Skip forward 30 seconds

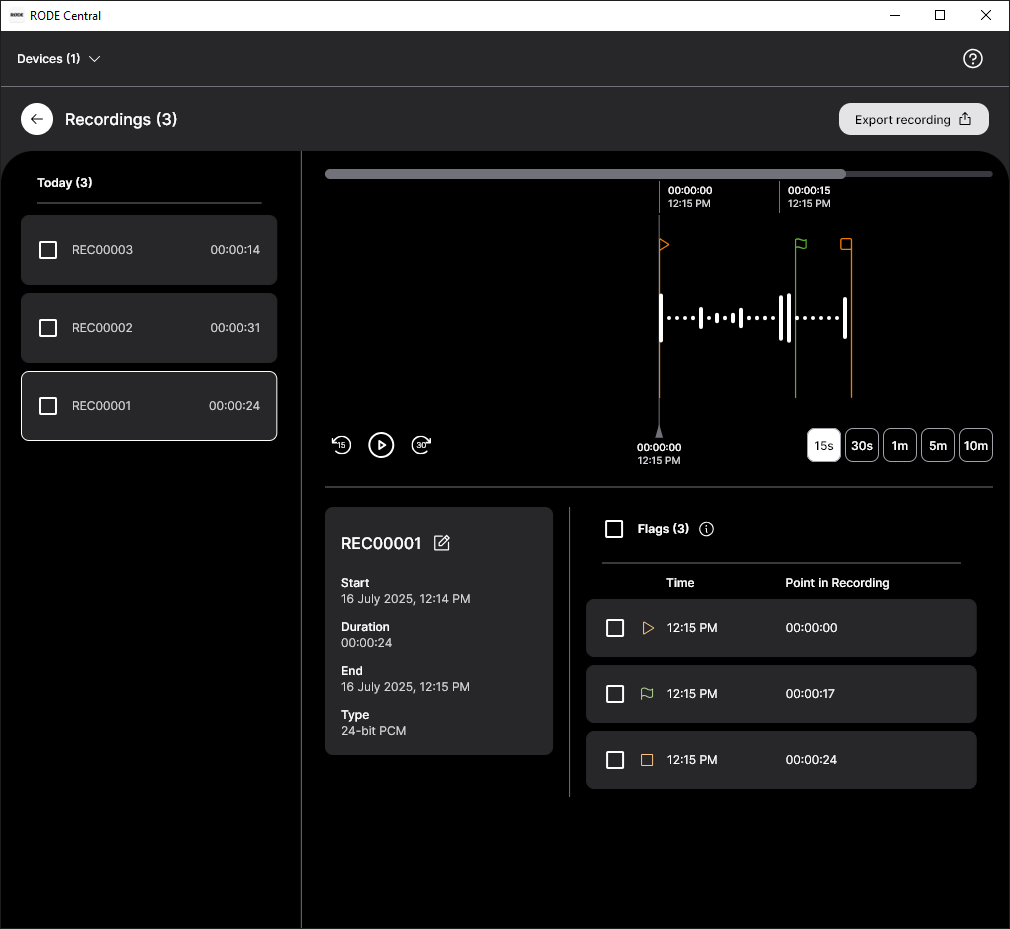coord(421,445)
